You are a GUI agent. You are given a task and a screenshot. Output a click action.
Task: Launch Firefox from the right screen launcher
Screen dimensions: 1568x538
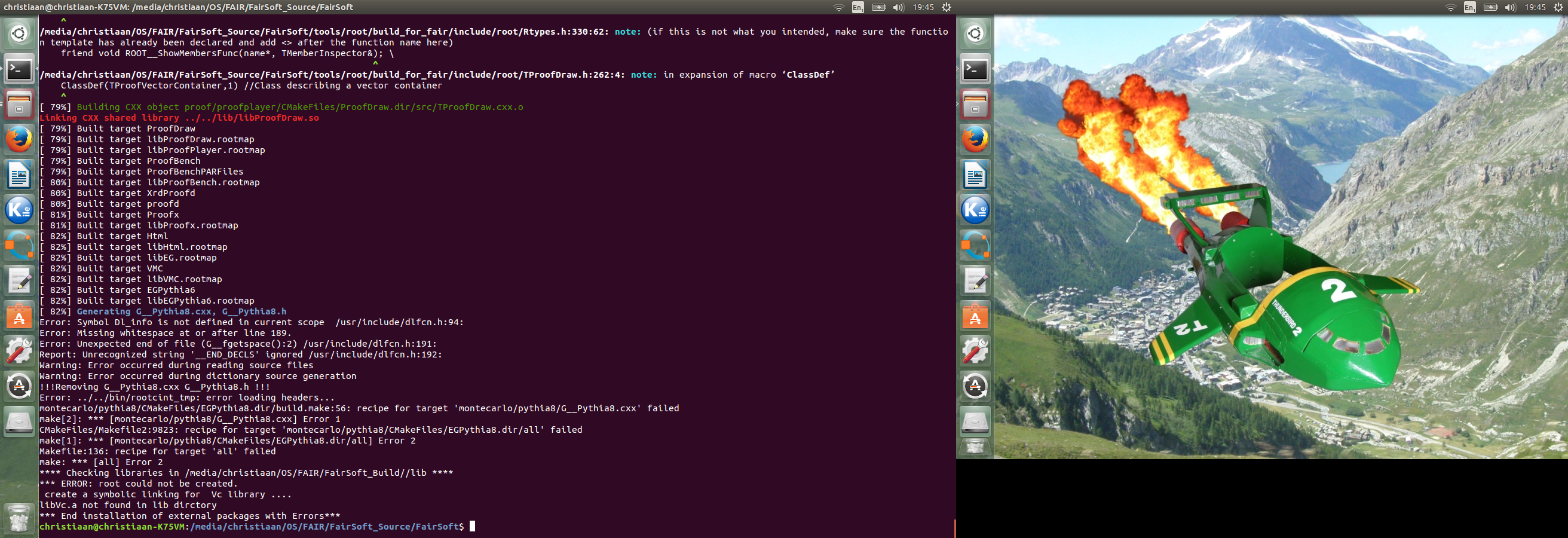coord(975,139)
